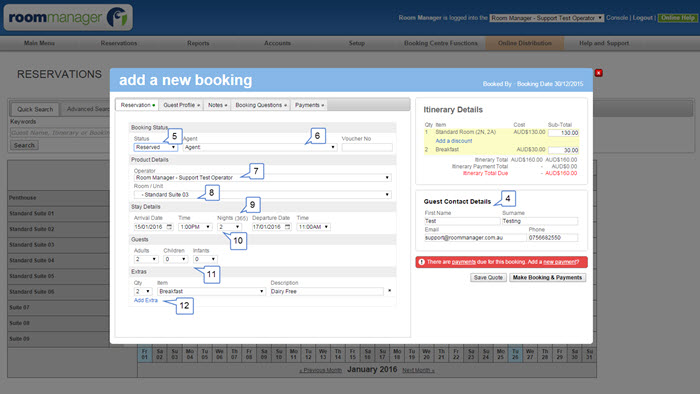Open the Departure Date calendar picker icon
This screenshot has height=394, width=700.
[288, 227]
